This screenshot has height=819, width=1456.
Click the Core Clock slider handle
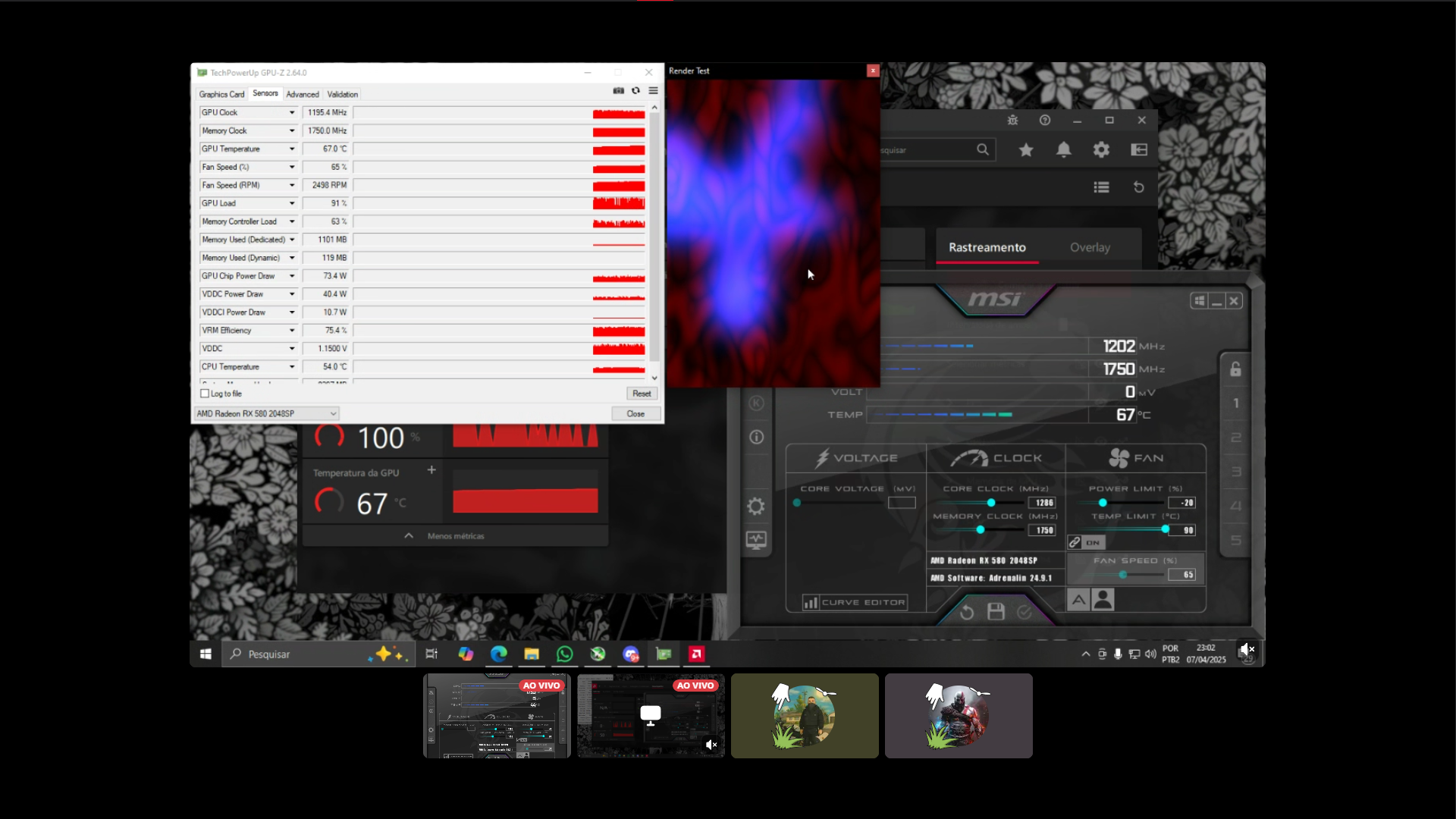(991, 503)
